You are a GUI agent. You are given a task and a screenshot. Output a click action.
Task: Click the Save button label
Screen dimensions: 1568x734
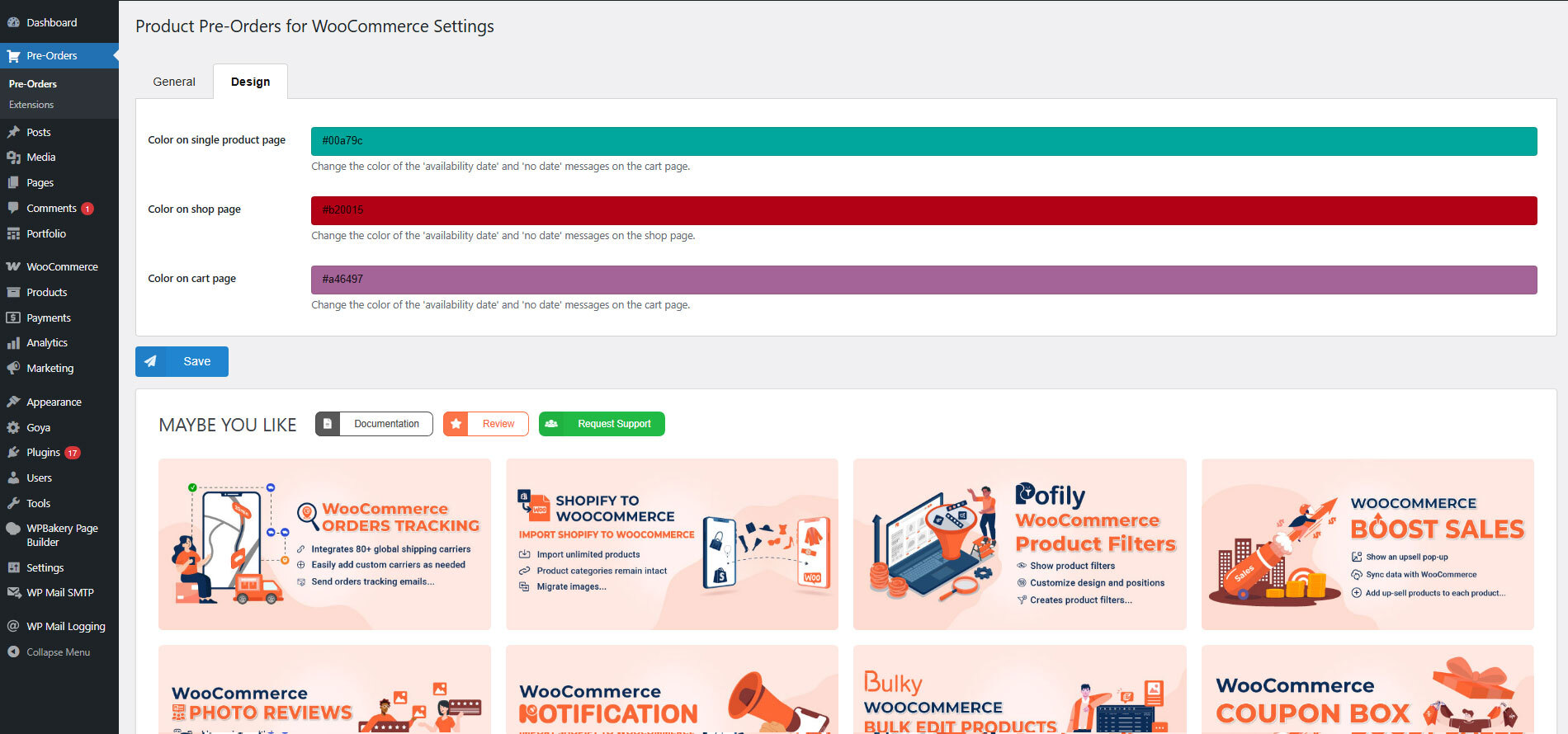coord(197,361)
